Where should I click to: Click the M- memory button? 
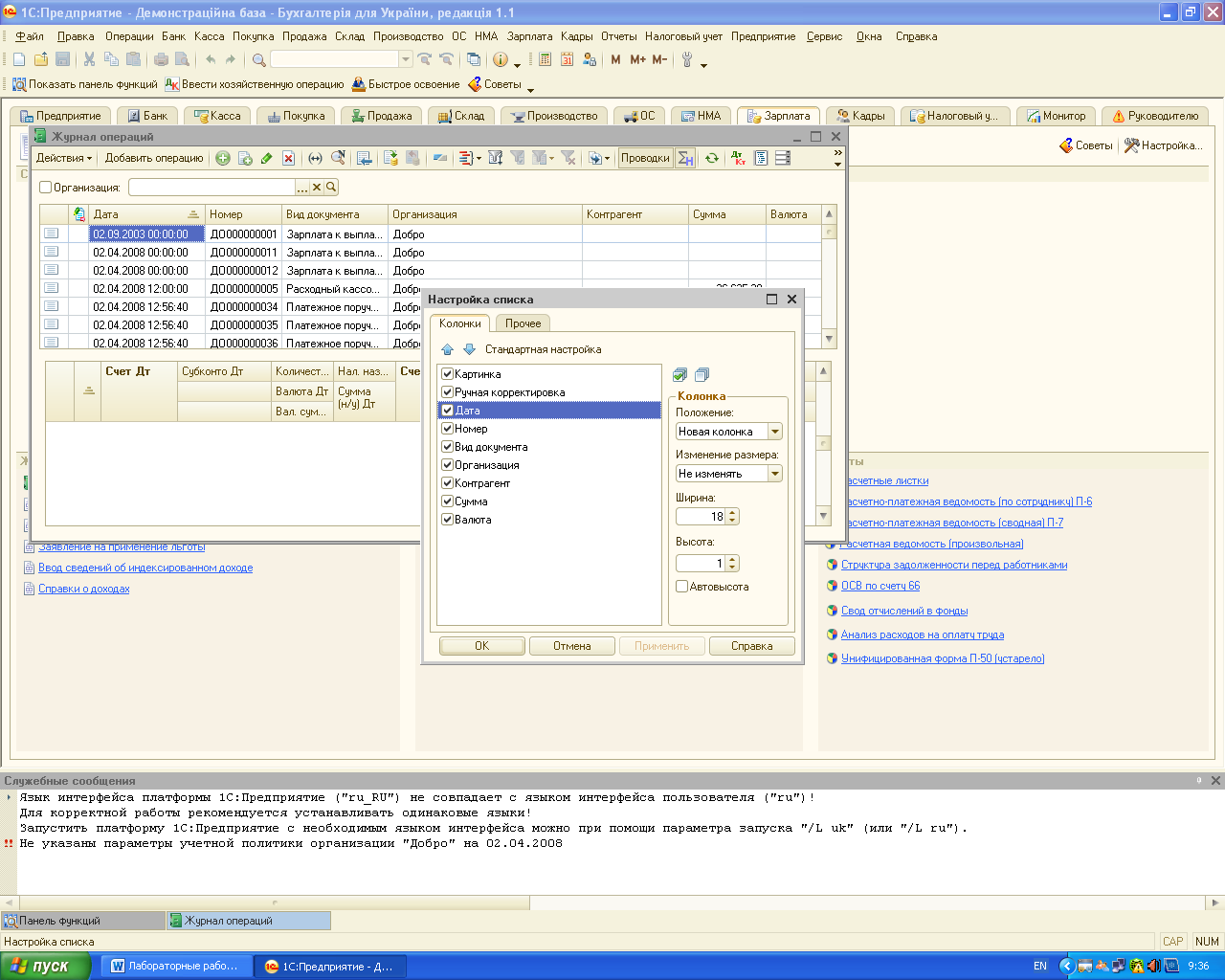pos(659,59)
